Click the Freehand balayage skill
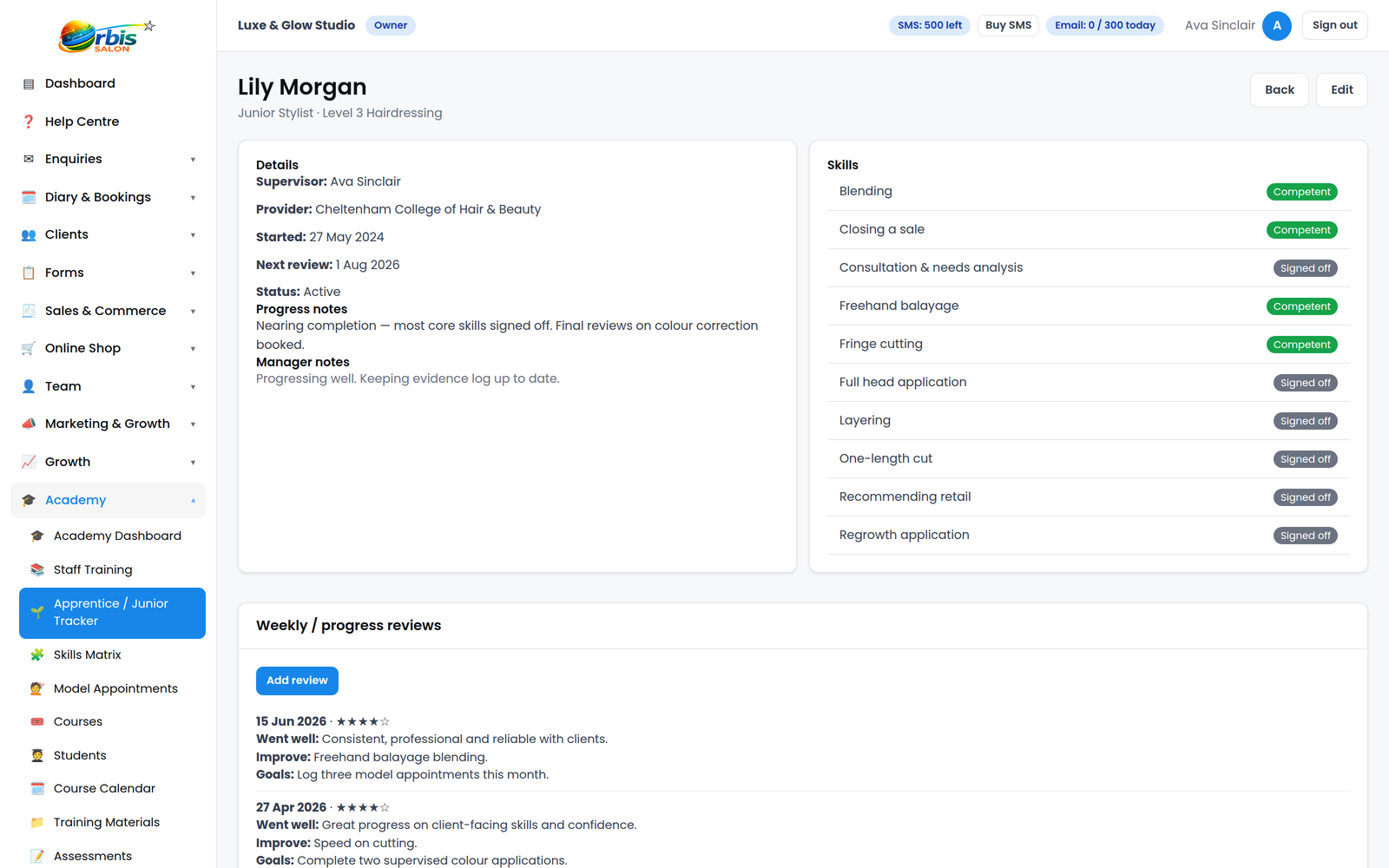1389x868 pixels. point(1089,306)
